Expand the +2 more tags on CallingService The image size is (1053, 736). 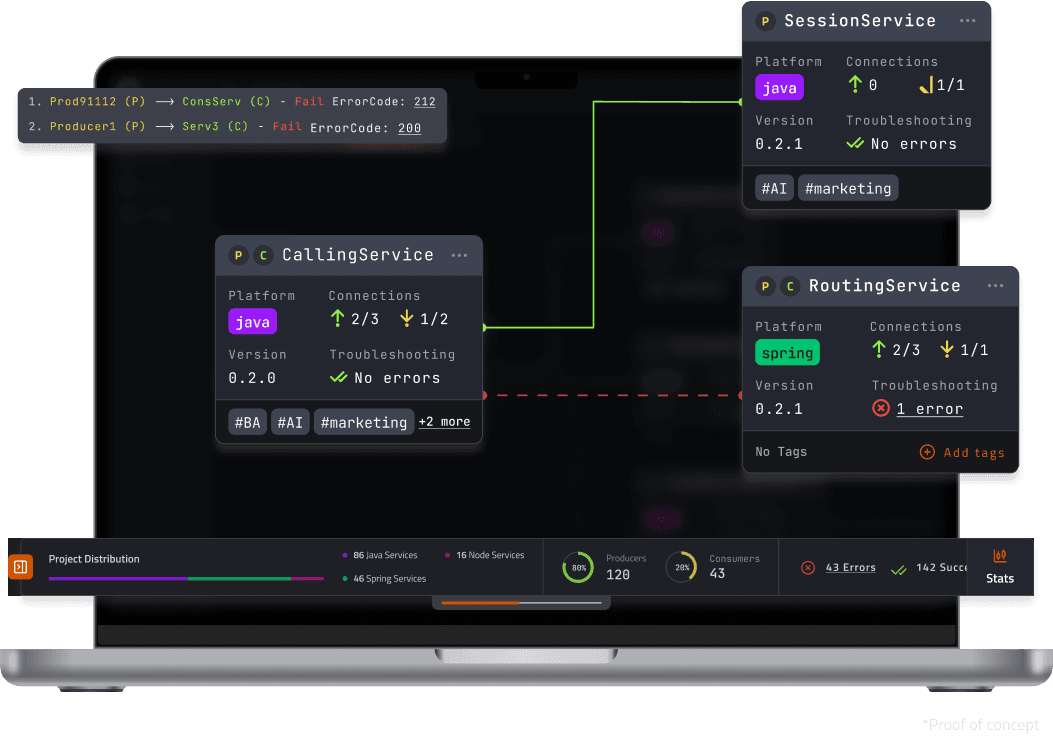click(444, 422)
